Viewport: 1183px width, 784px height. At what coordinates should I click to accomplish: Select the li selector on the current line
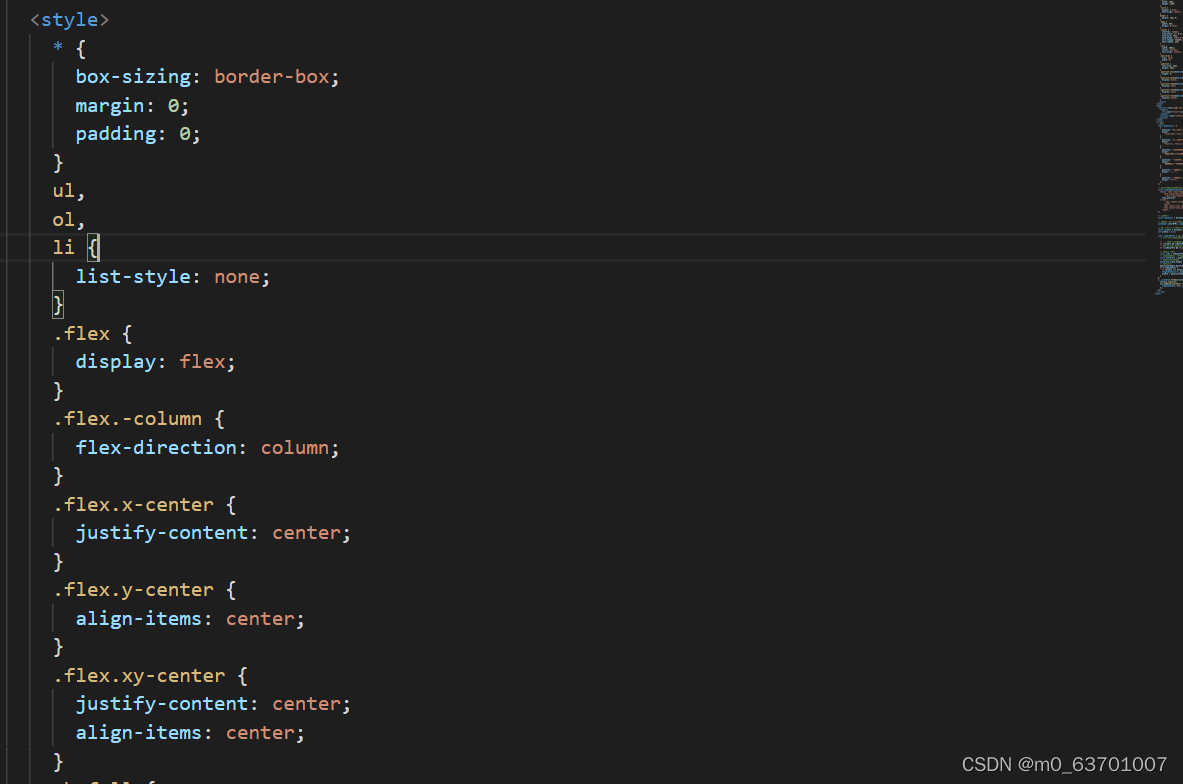click(63, 247)
